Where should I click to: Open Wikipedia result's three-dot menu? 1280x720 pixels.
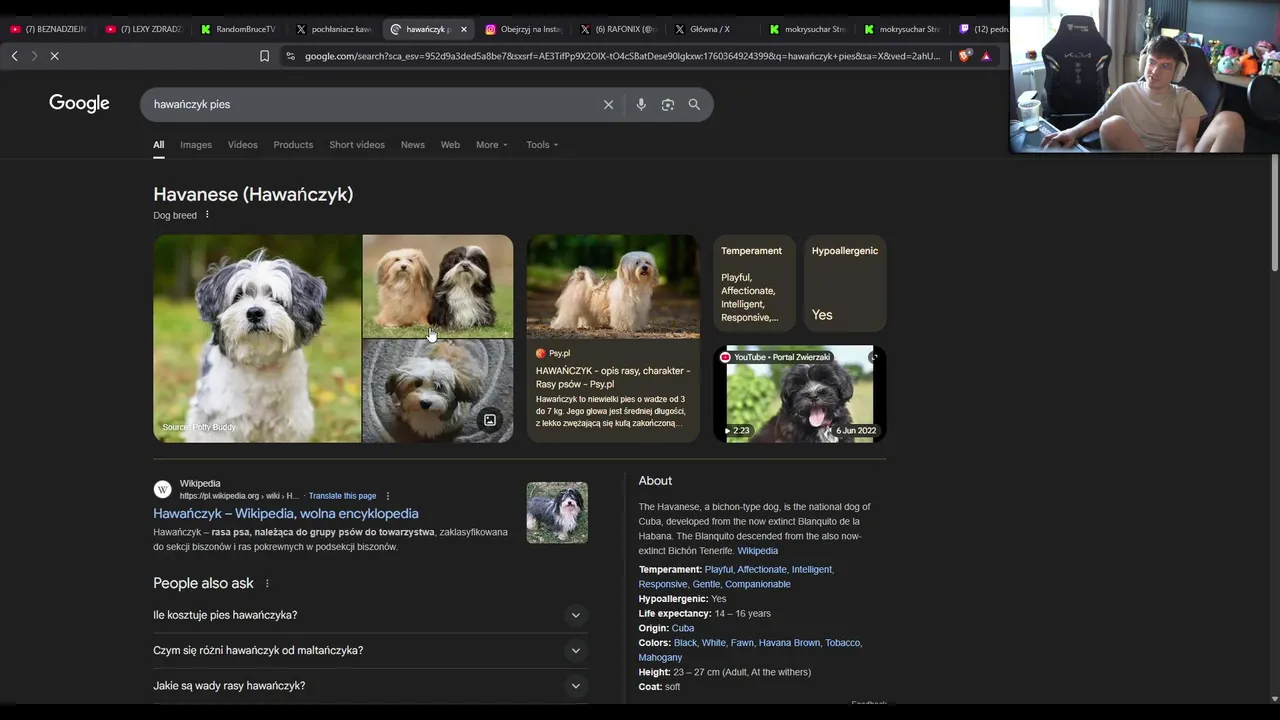pyautogui.click(x=388, y=496)
